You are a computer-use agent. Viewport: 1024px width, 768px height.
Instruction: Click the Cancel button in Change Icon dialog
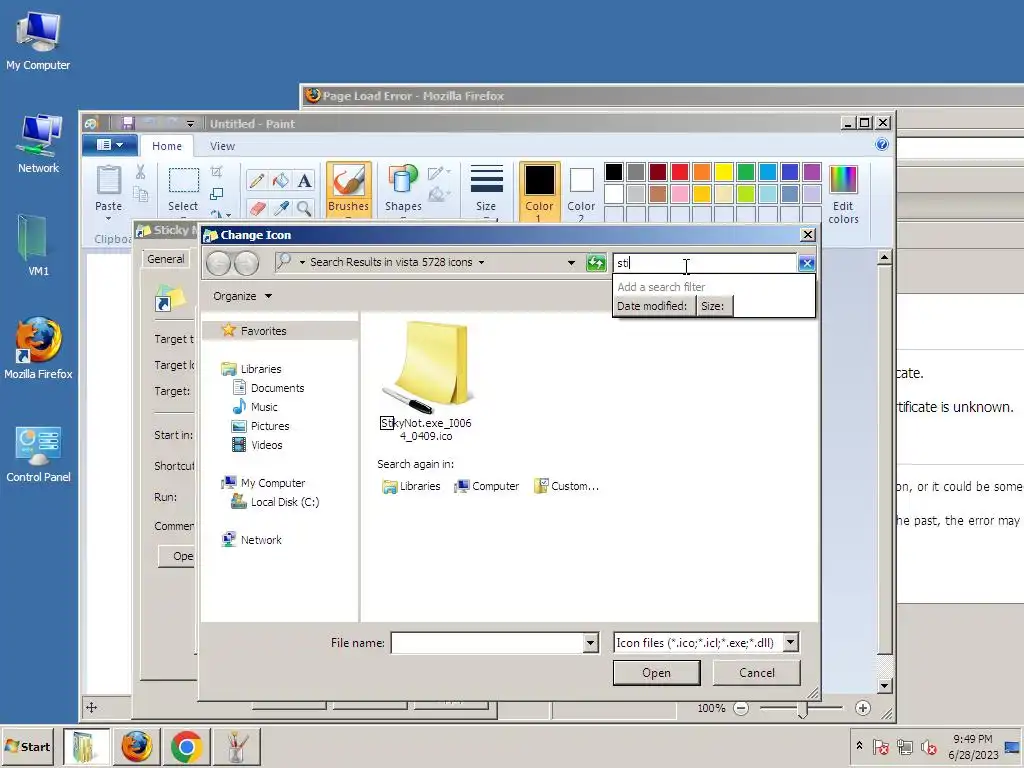pyautogui.click(x=756, y=673)
